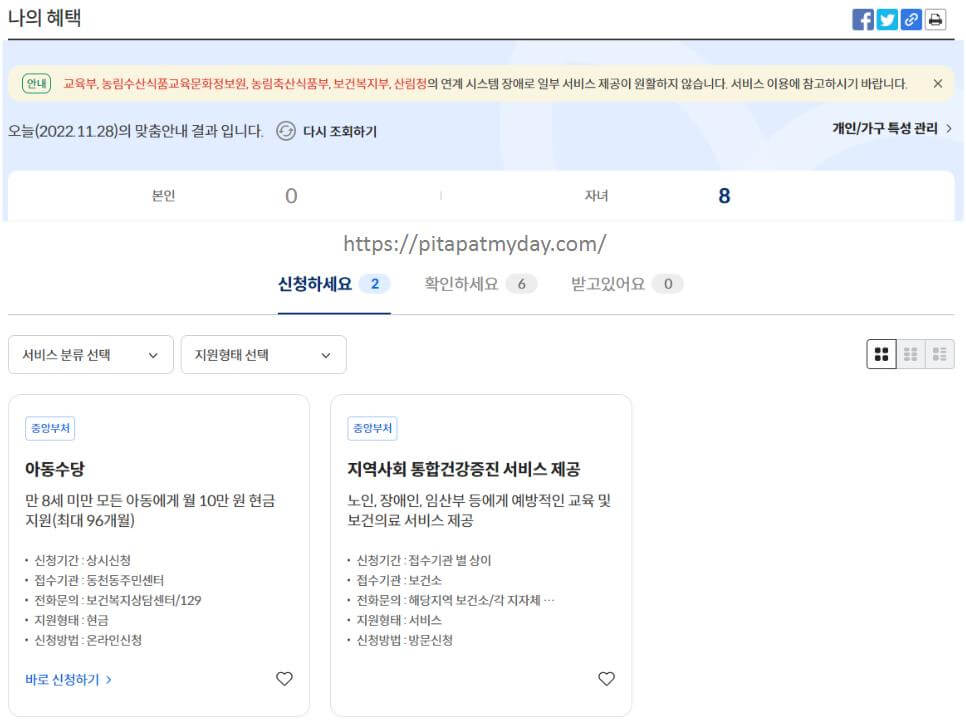Open the 지원형태 선택 dropdown

[263, 354]
